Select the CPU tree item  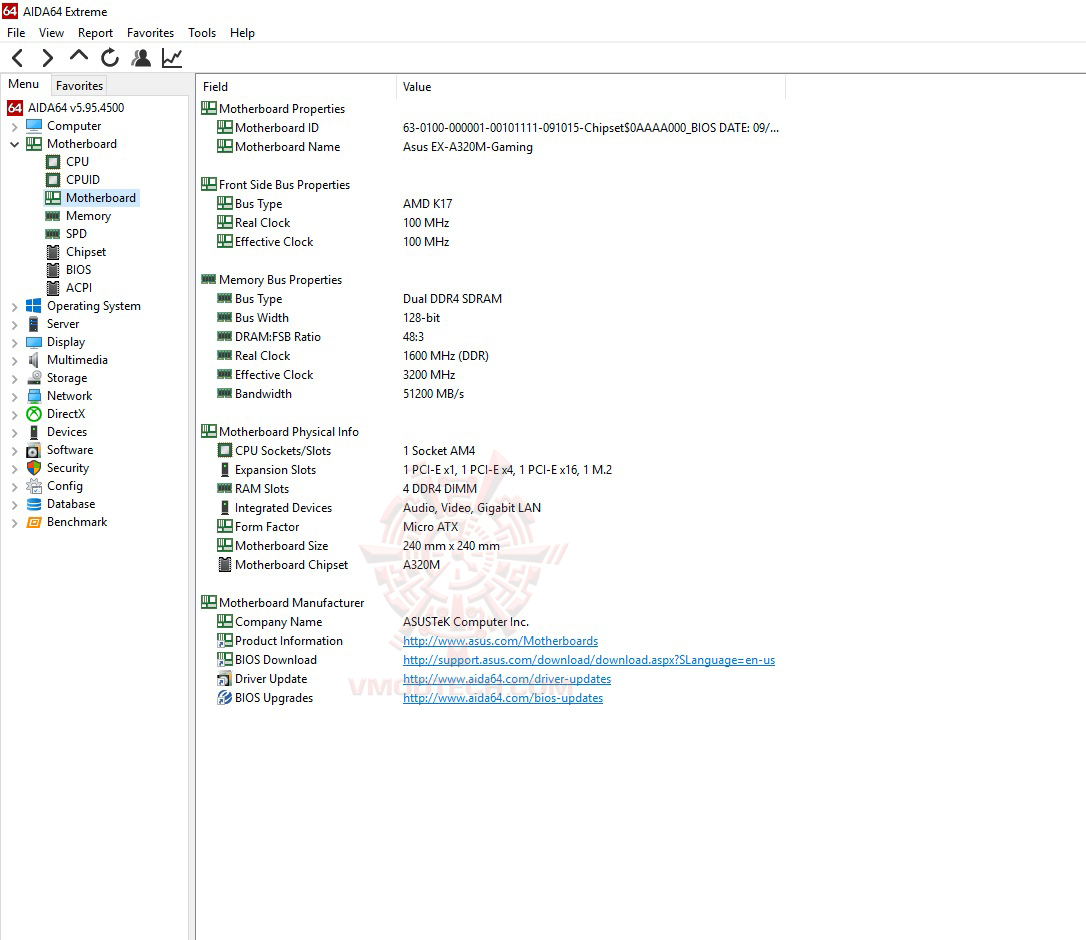tap(78, 161)
